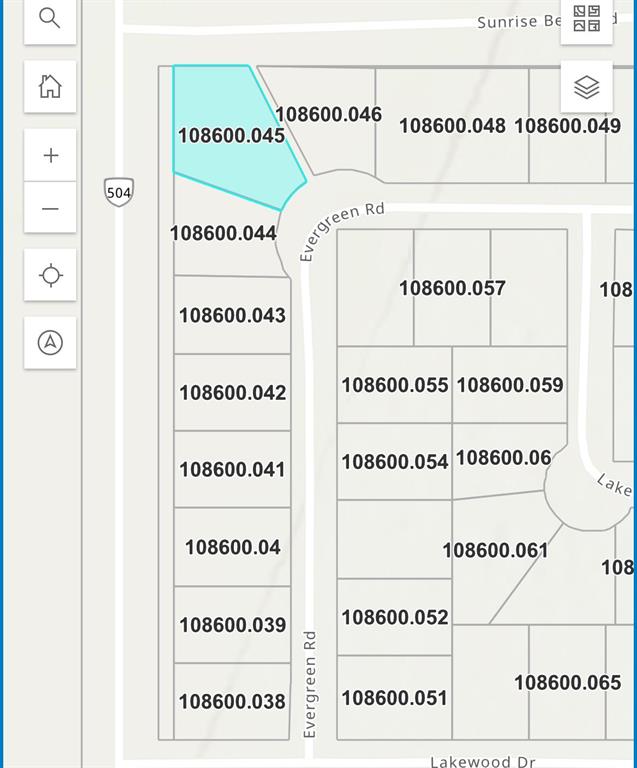Pick parcel 108600.038 near Lakewood Dr
Image resolution: width=637 pixels, height=768 pixels.
[232, 702]
